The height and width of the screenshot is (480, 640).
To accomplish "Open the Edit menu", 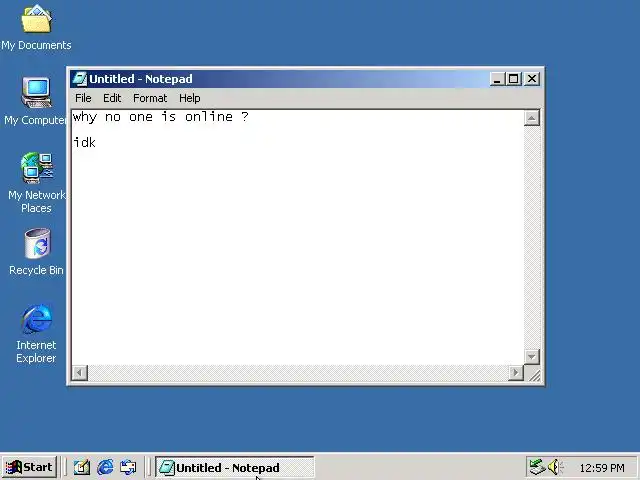I will tap(112, 98).
